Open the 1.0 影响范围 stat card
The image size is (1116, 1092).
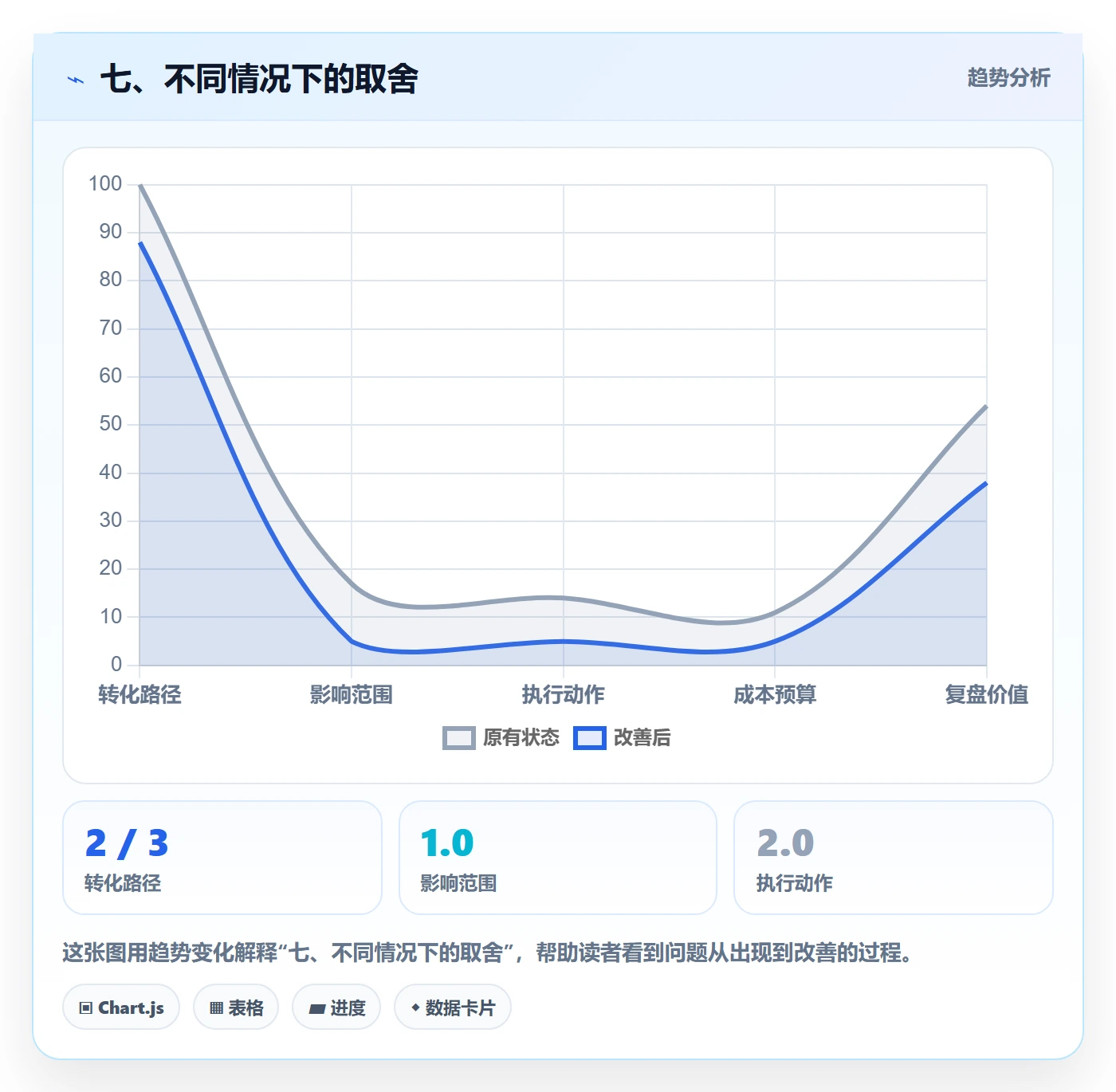(558, 858)
